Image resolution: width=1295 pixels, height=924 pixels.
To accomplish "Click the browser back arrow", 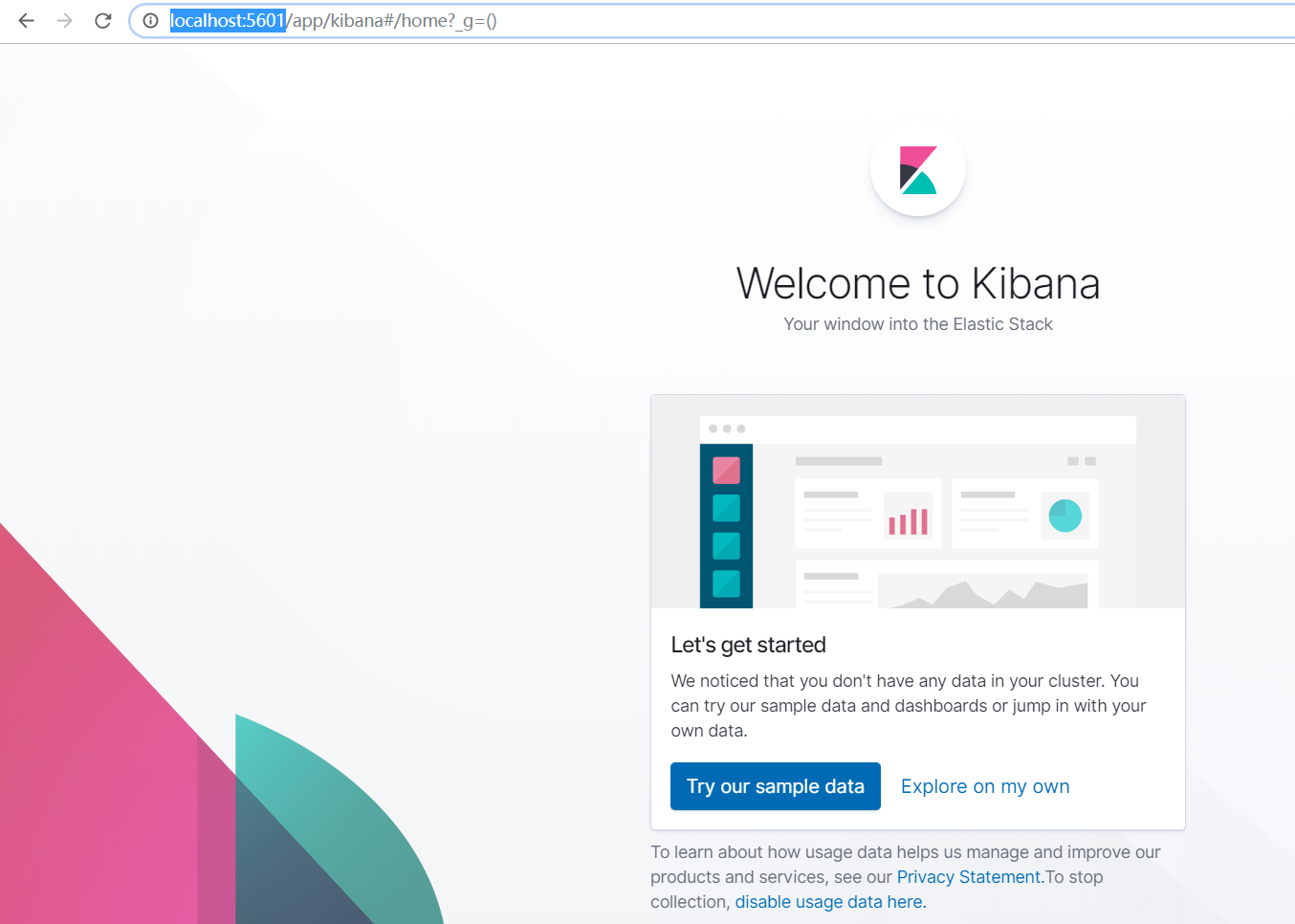I will [26, 20].
